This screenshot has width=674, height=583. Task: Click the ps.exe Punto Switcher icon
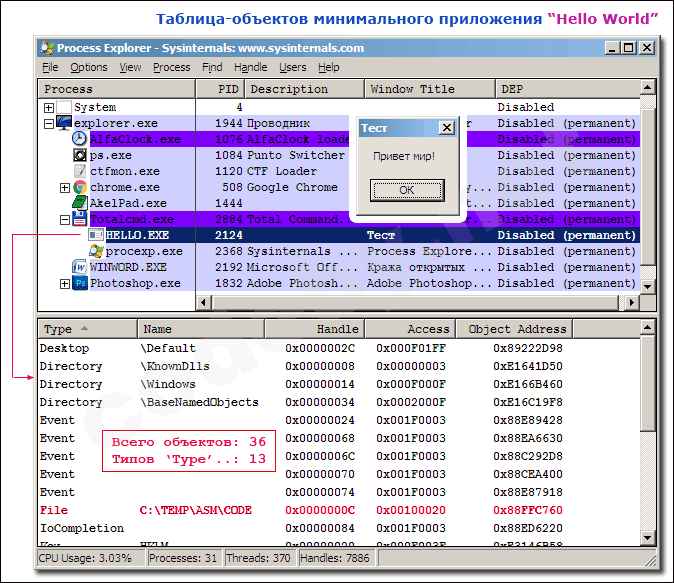pyautogui.click(x=80, y=156)
